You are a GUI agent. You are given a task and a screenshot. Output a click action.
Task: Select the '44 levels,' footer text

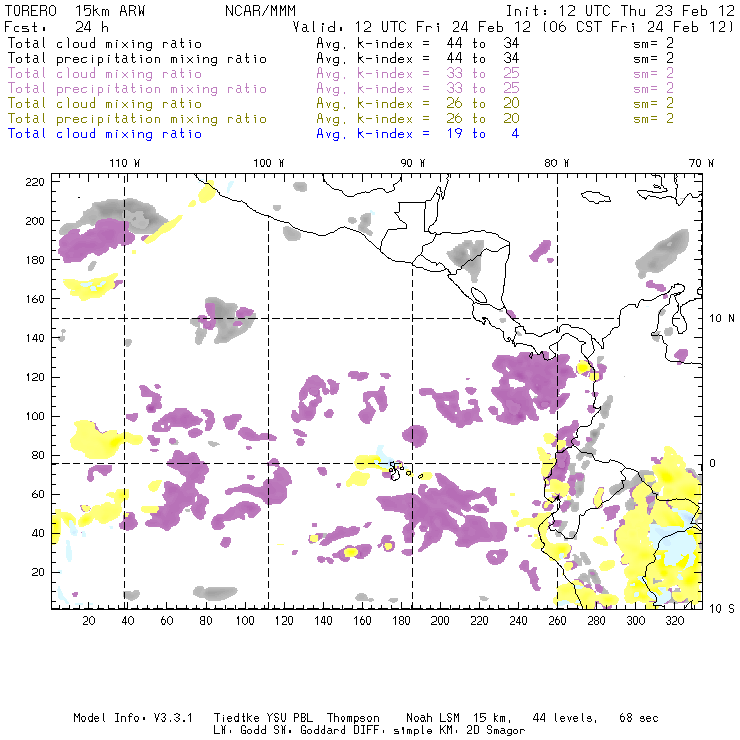pyautogui.click(x=565, y=718)
